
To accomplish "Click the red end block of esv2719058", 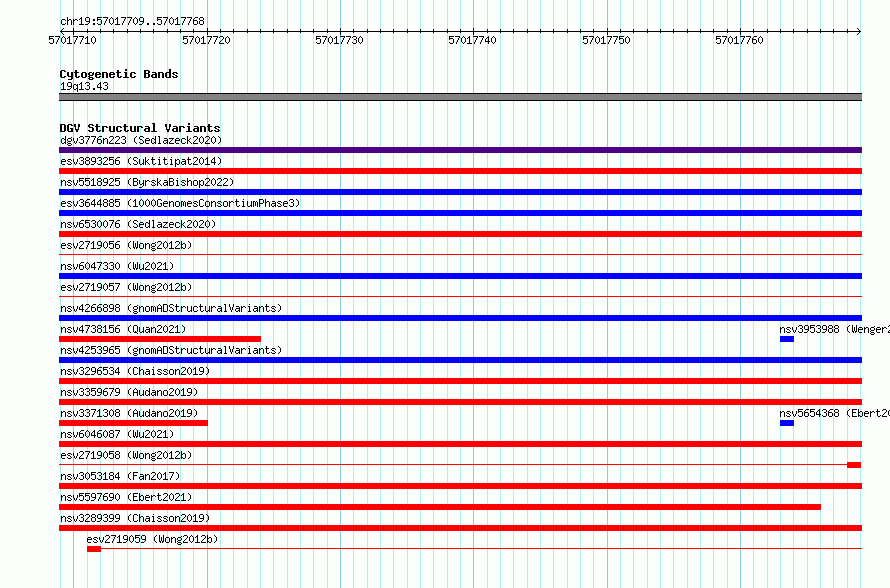I will [x=854, y=465].
